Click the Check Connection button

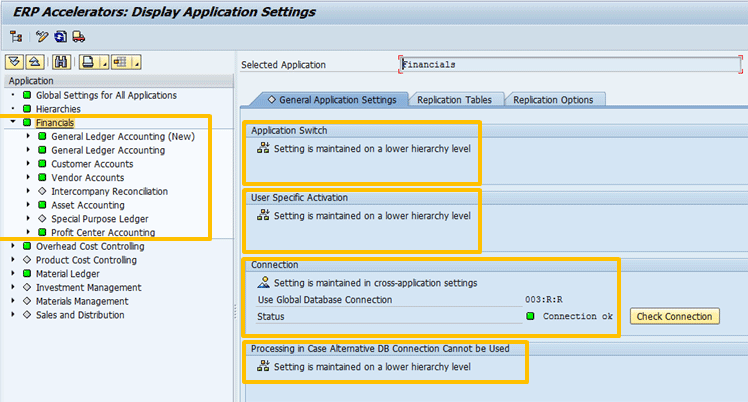[675, 316]
